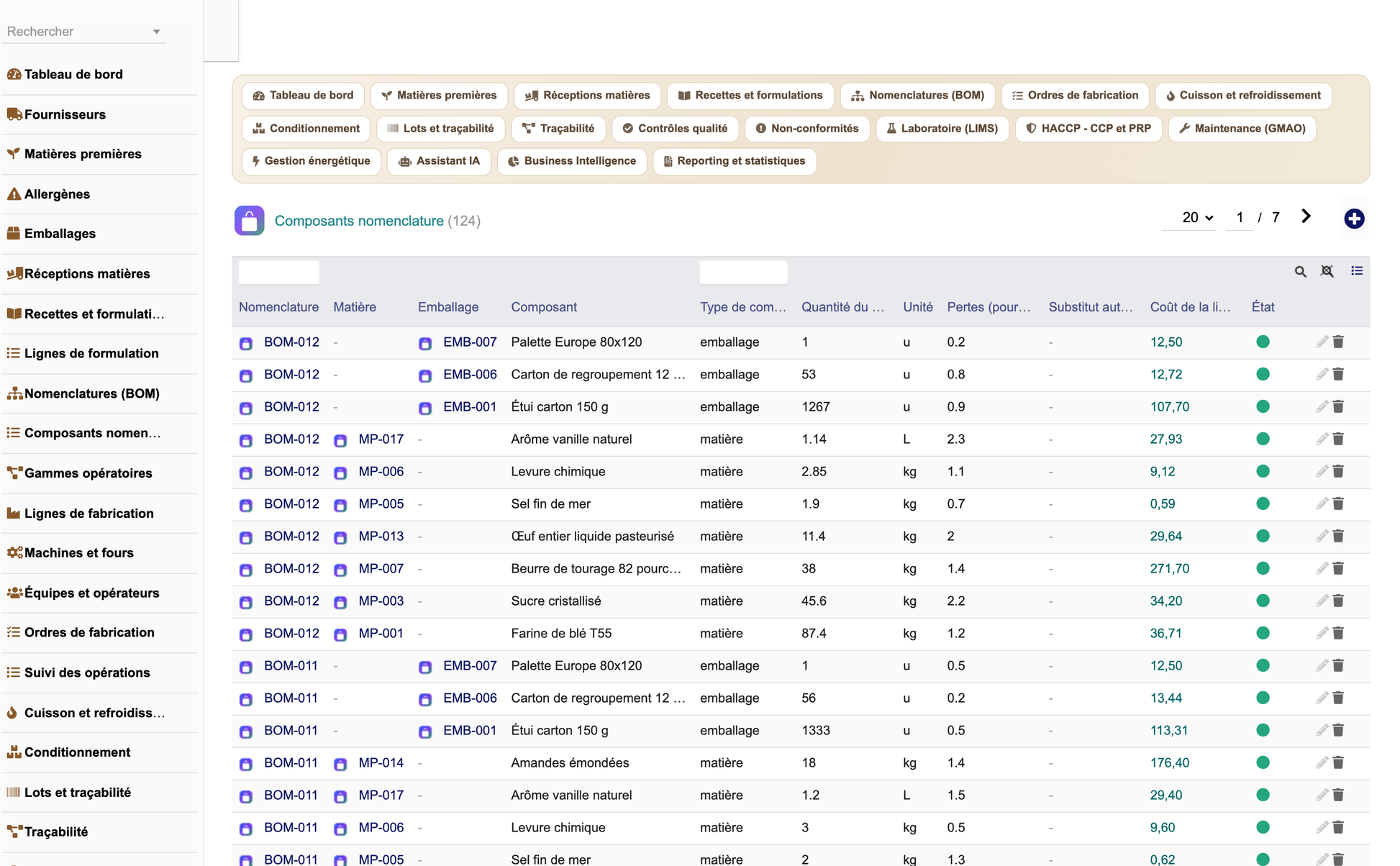This screenshot has width=1400, height=866.
Task: Click the clear search filter icon
Action: (1327, 271)
